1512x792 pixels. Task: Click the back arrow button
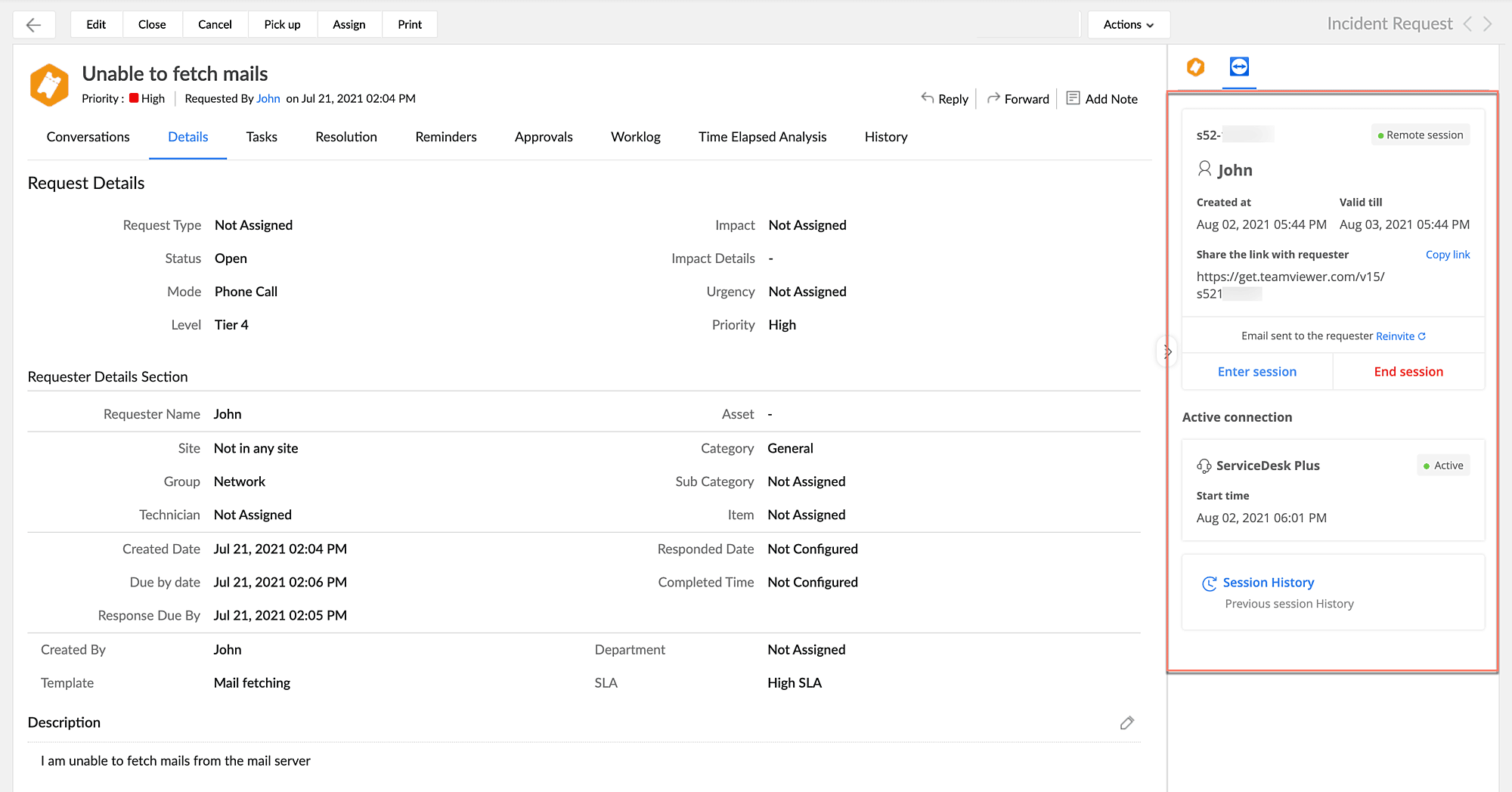(x=33, y=25)
